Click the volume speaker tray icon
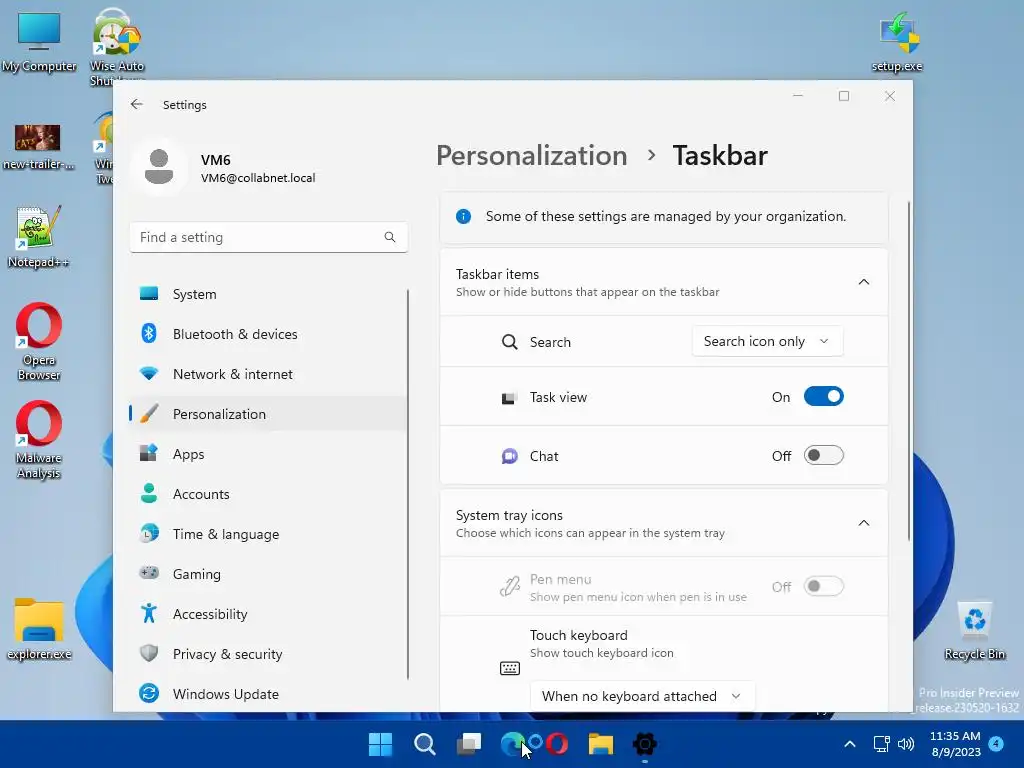Screen dimensions: 1024x768 (906, 744)
